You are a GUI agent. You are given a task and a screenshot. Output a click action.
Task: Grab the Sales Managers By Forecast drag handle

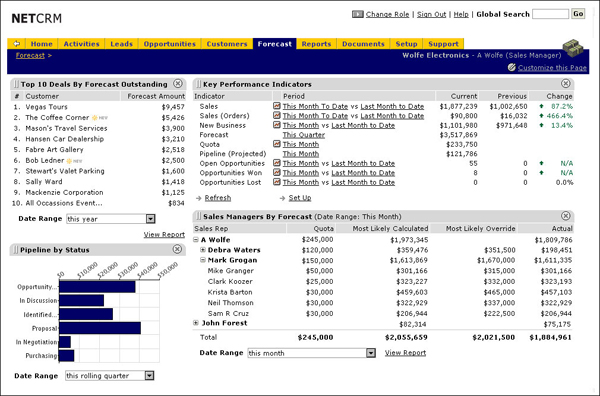click(x=198, y=216)
